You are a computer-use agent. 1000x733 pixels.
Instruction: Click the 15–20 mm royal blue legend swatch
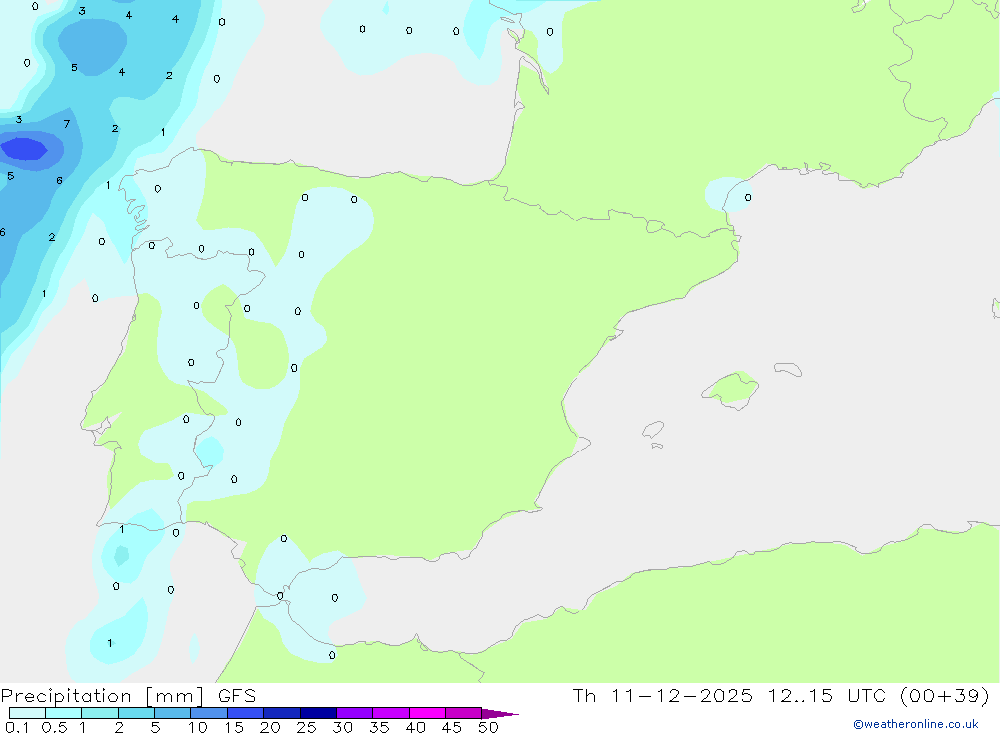245,713
